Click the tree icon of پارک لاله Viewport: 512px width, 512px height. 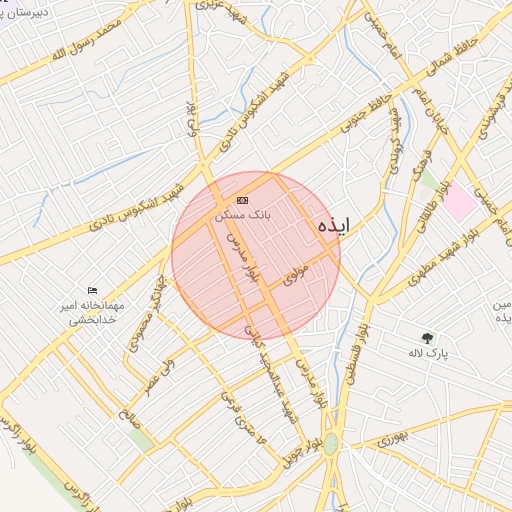(x=427, y=338)
